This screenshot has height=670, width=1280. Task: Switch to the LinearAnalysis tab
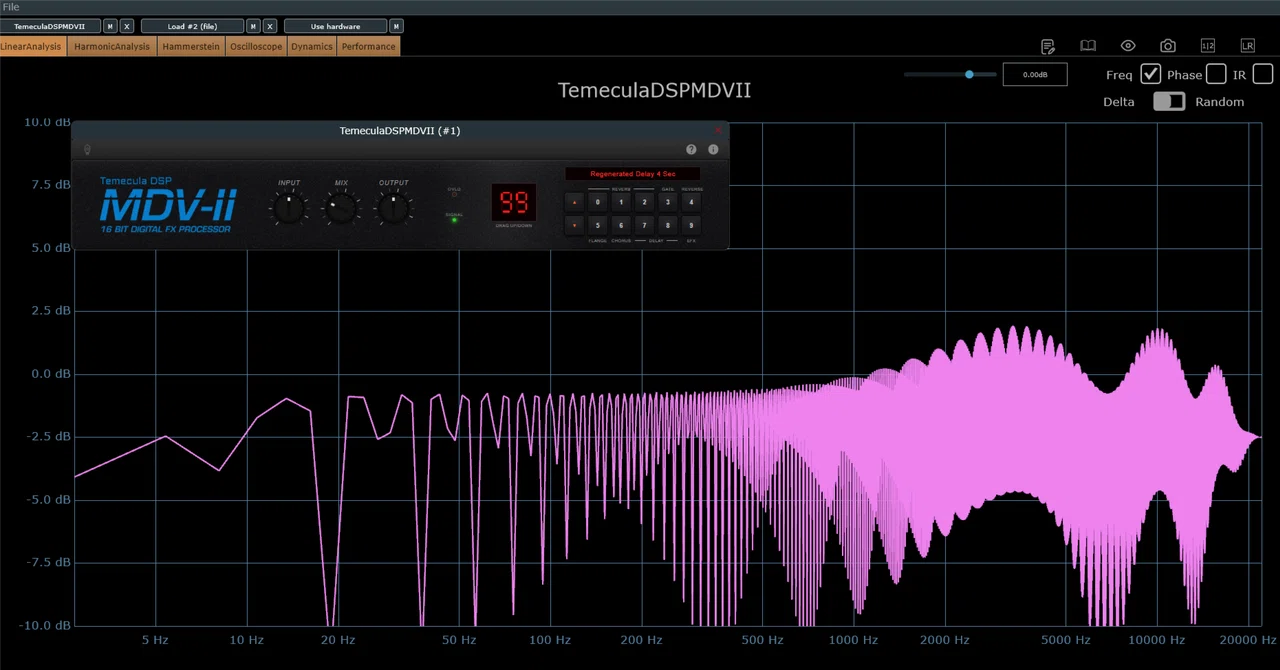(33, 47)
